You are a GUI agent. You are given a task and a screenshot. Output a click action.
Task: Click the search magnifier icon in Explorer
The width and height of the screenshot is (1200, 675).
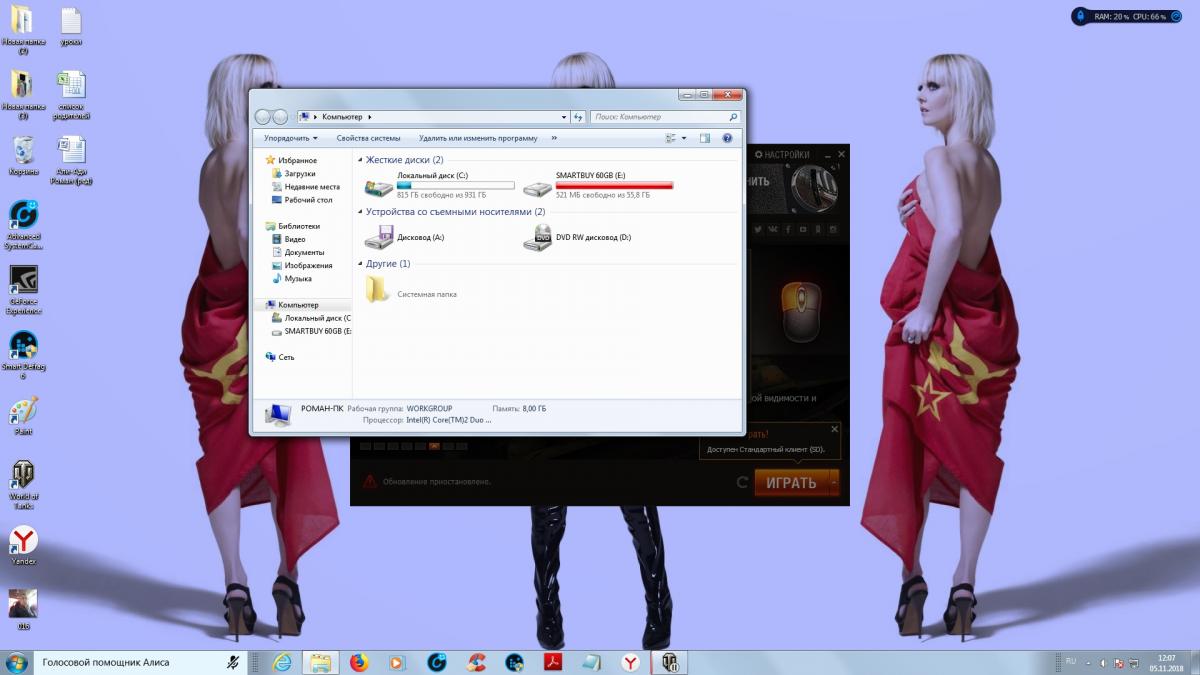(733, 117)
